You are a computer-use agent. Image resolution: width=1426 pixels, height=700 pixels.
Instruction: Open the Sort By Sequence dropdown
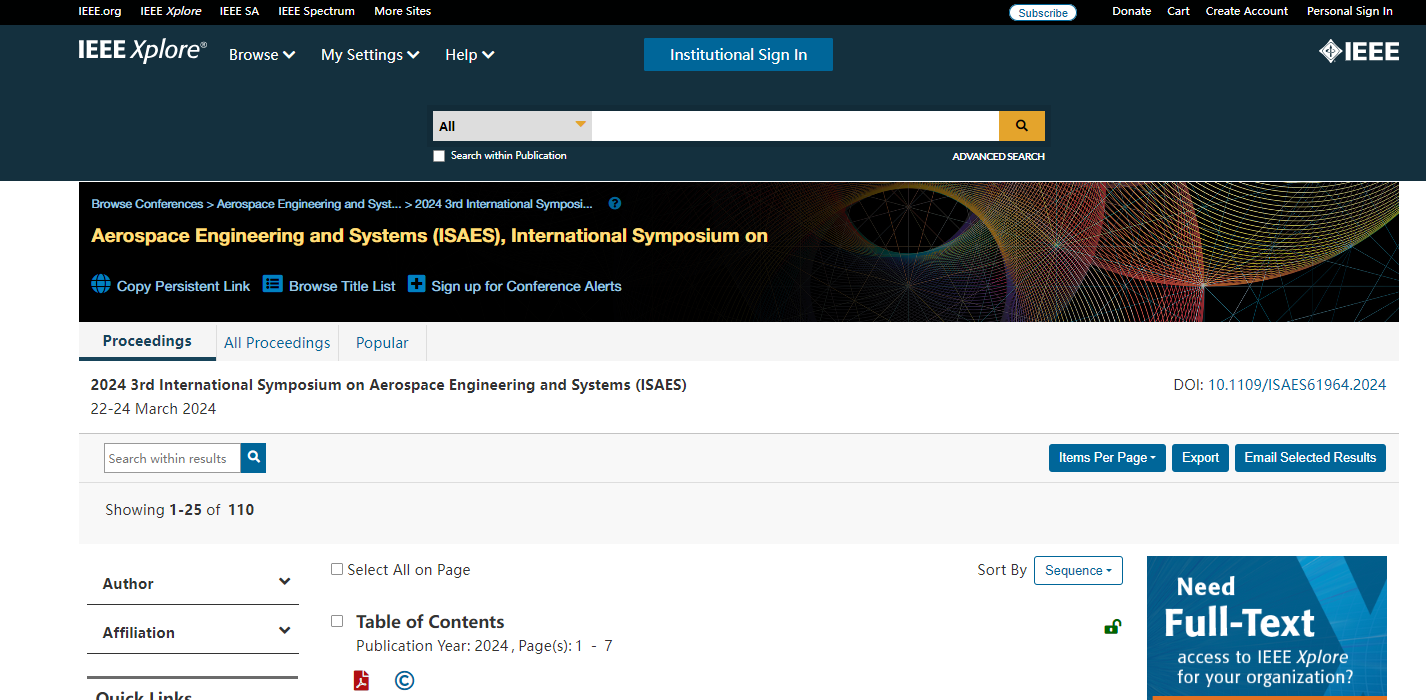coord(1078,570)
